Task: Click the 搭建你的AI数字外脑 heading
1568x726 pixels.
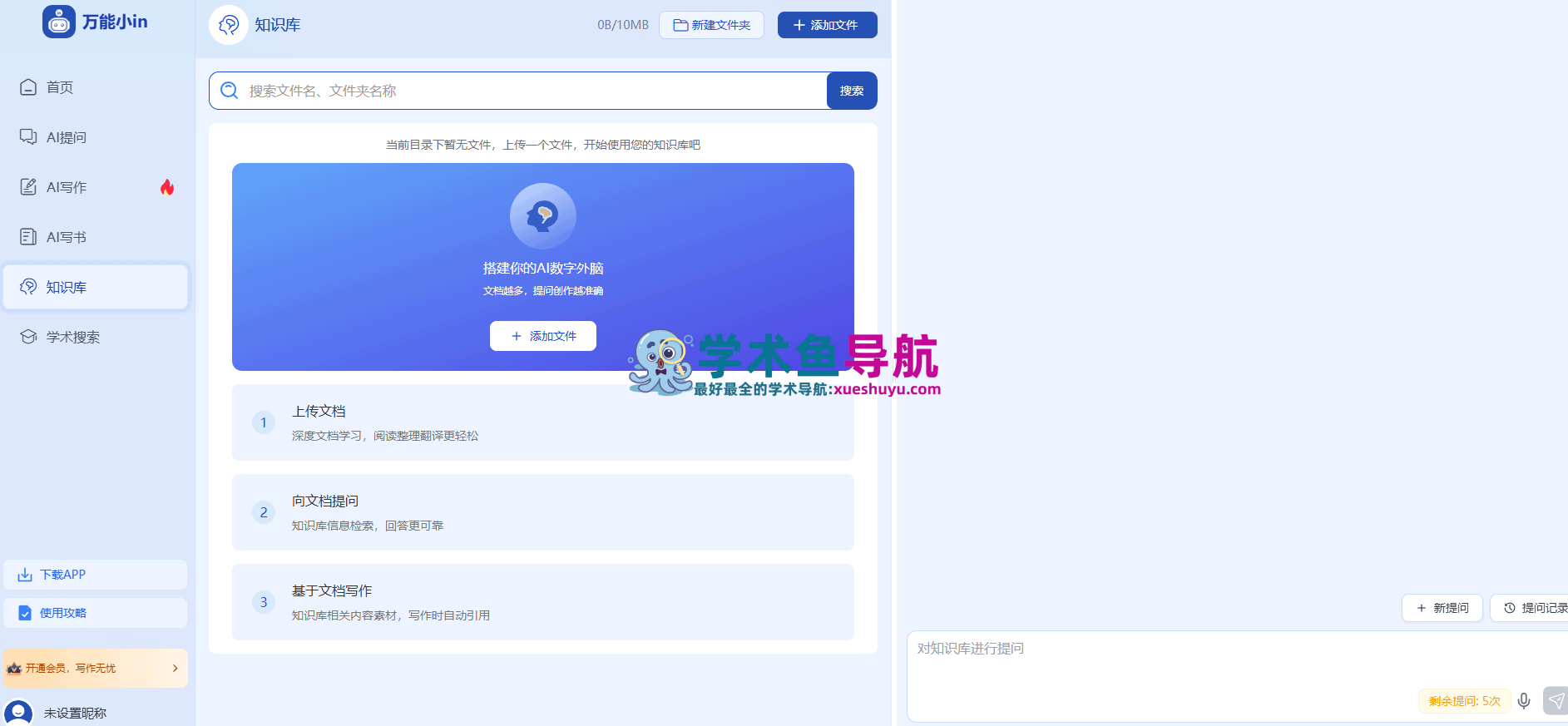Action: pos(543,269)
